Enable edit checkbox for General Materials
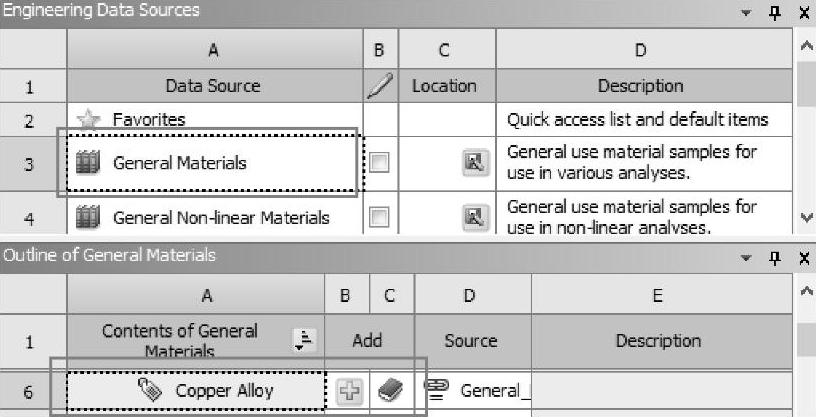This screenshot has width=816, height=417. point(379,164)
